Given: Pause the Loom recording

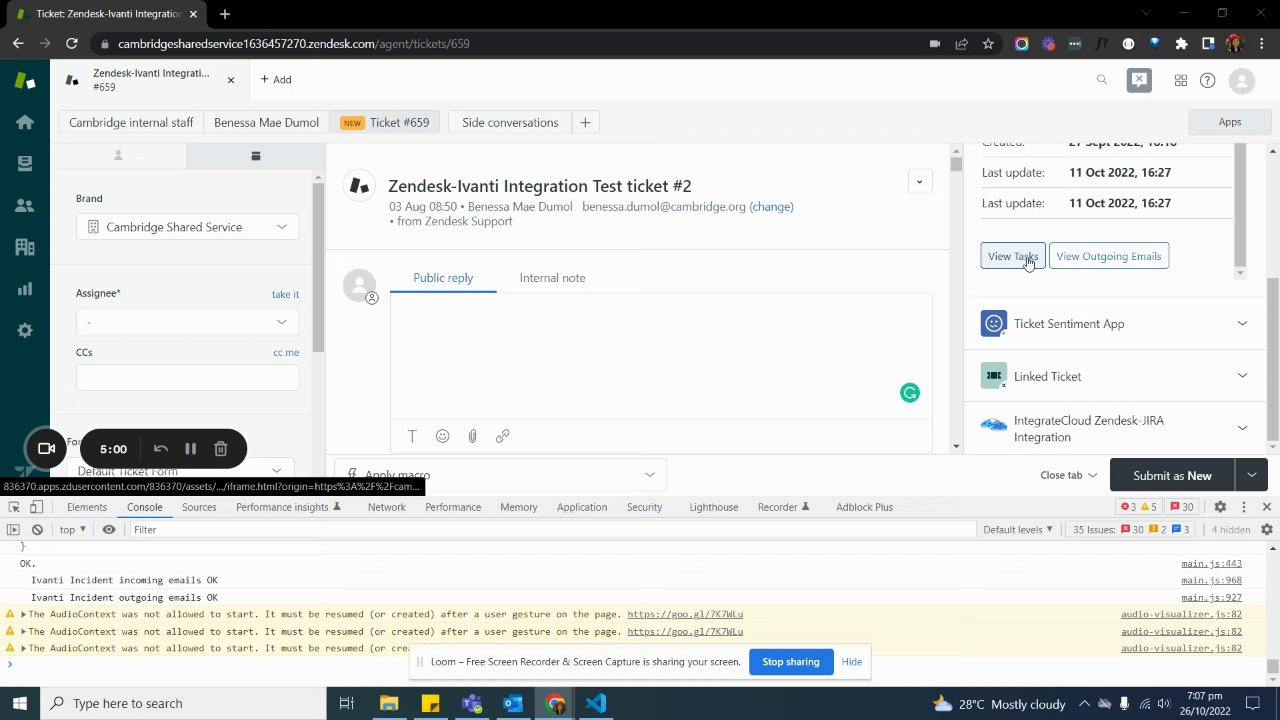Looking at the screenshot, I should (190, 449).
